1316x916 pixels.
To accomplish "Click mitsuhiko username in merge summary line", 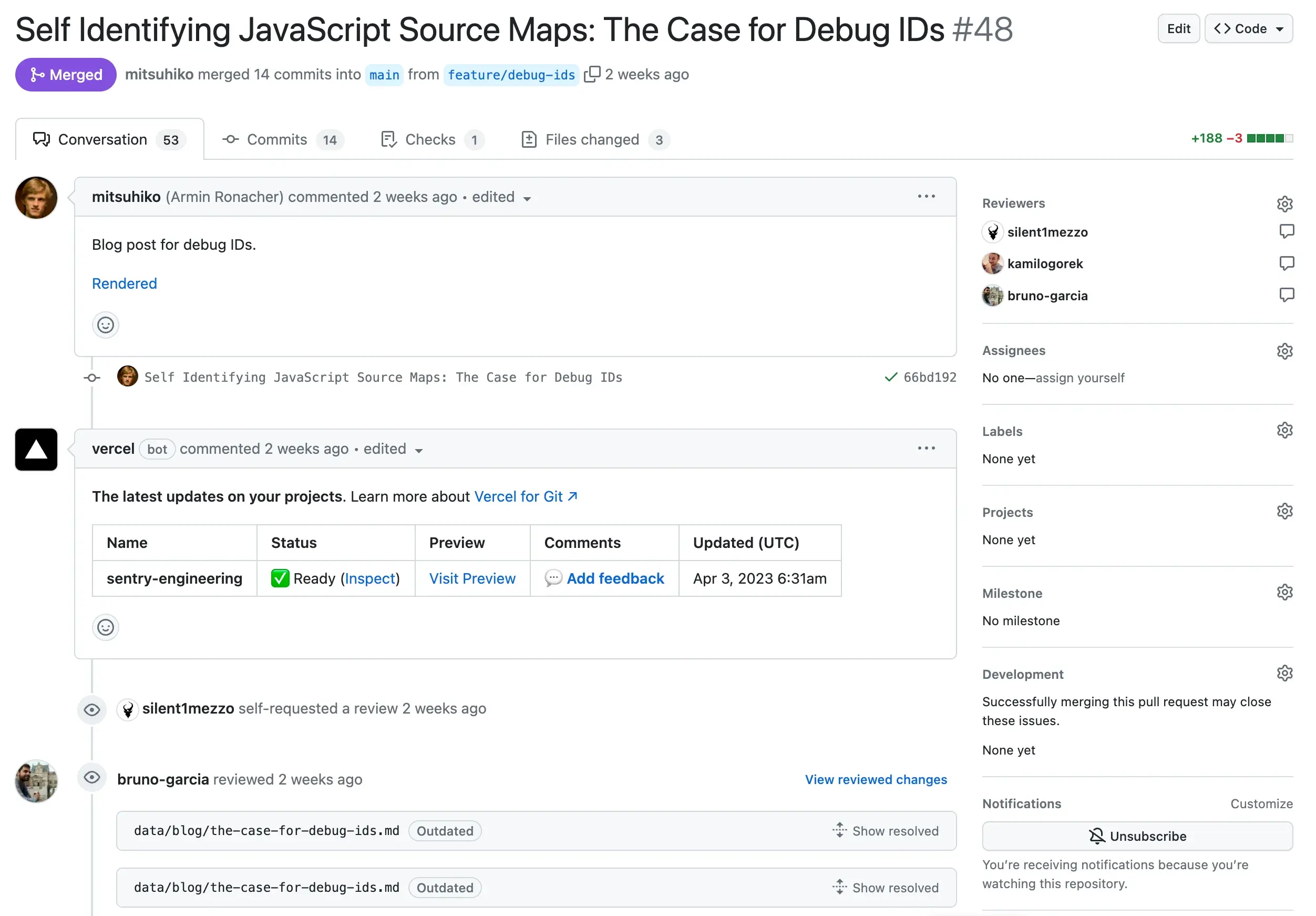I will (x=159, y=75).
